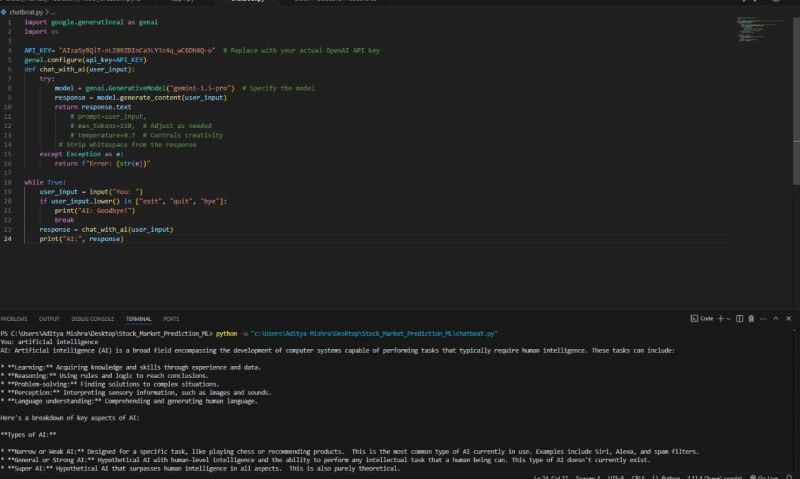Viewport: 800px width, 479px height.
Task: Expand the terminal launch profile dropdown
Action: tap(727, 318)
